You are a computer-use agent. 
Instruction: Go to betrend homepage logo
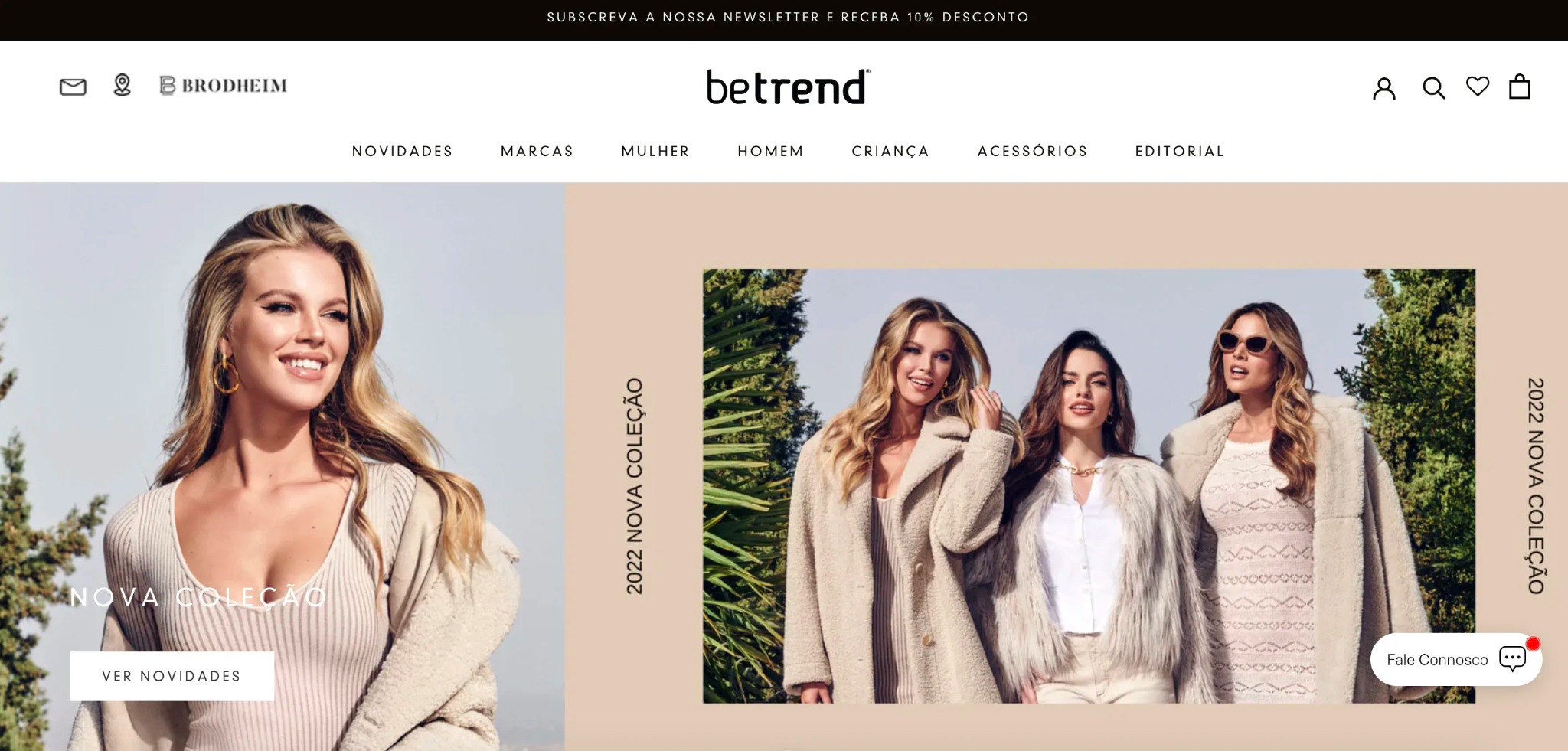click(x=788, y=87)
